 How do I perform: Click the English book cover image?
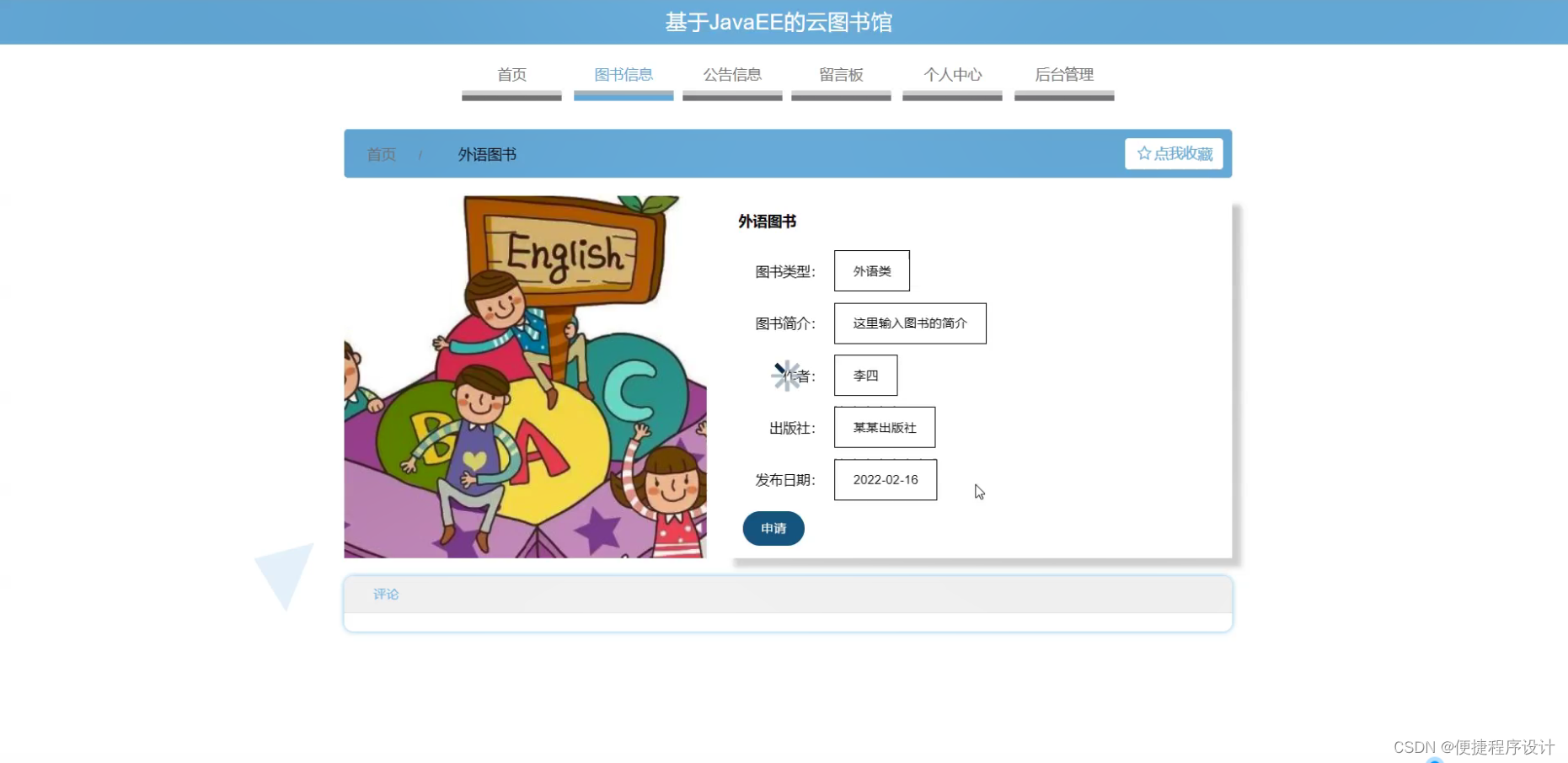pos(524,376)
